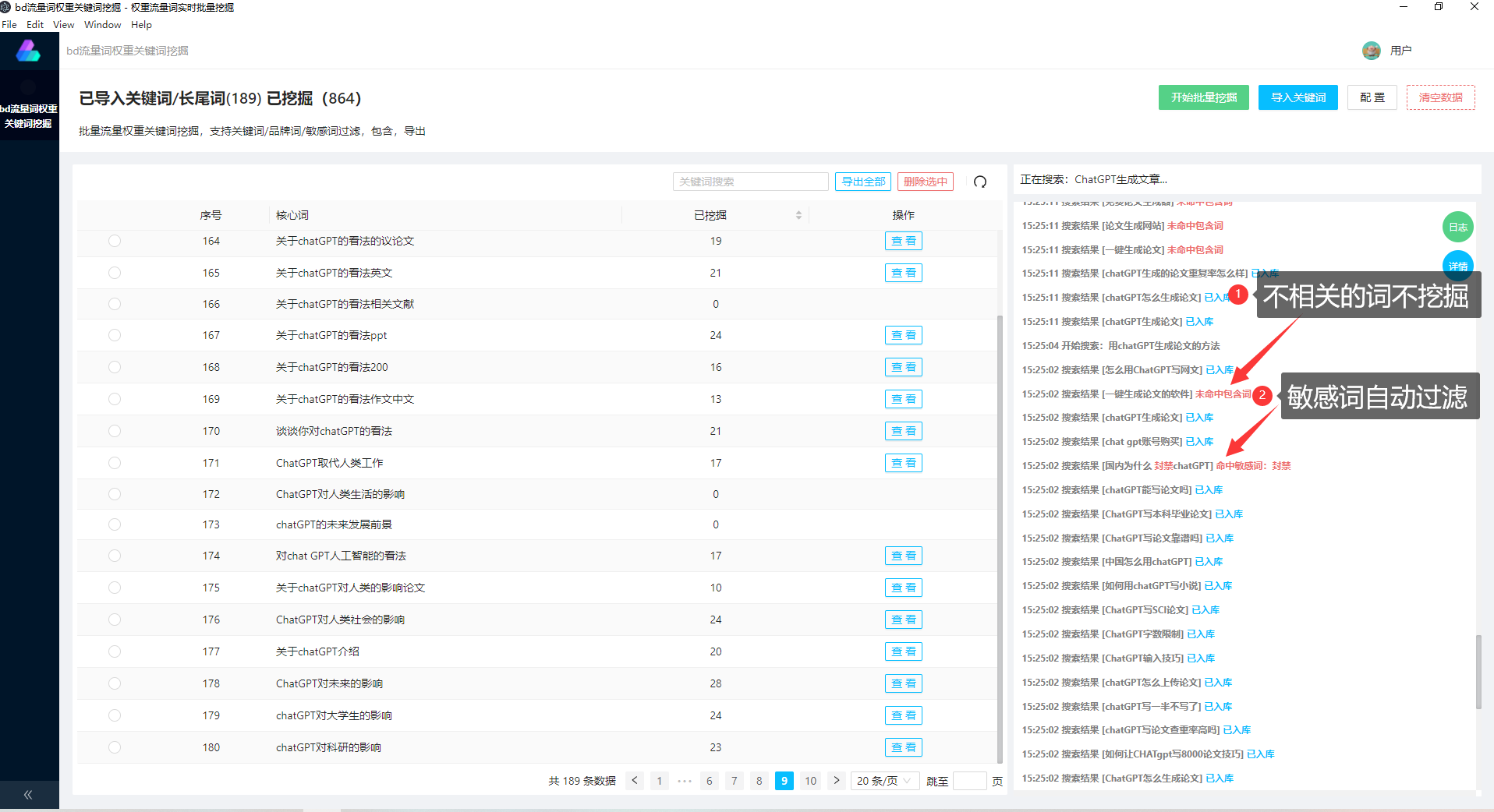The height and width of the screenshot is (812, 1494).
Task: Open the green 日志 round button
Action: pyautogui.click(x=1457, y=228)
